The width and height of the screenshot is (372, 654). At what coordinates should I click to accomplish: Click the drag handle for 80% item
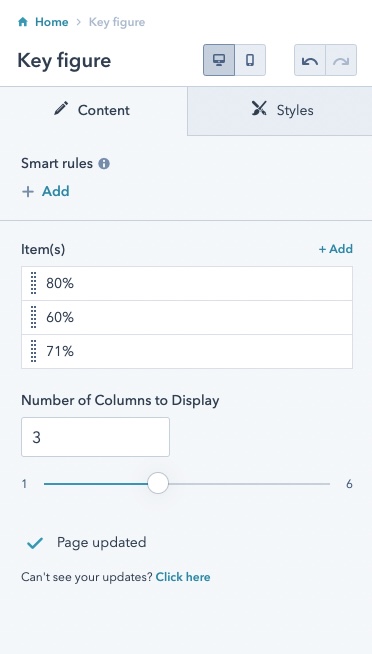[x=34, y=283]
